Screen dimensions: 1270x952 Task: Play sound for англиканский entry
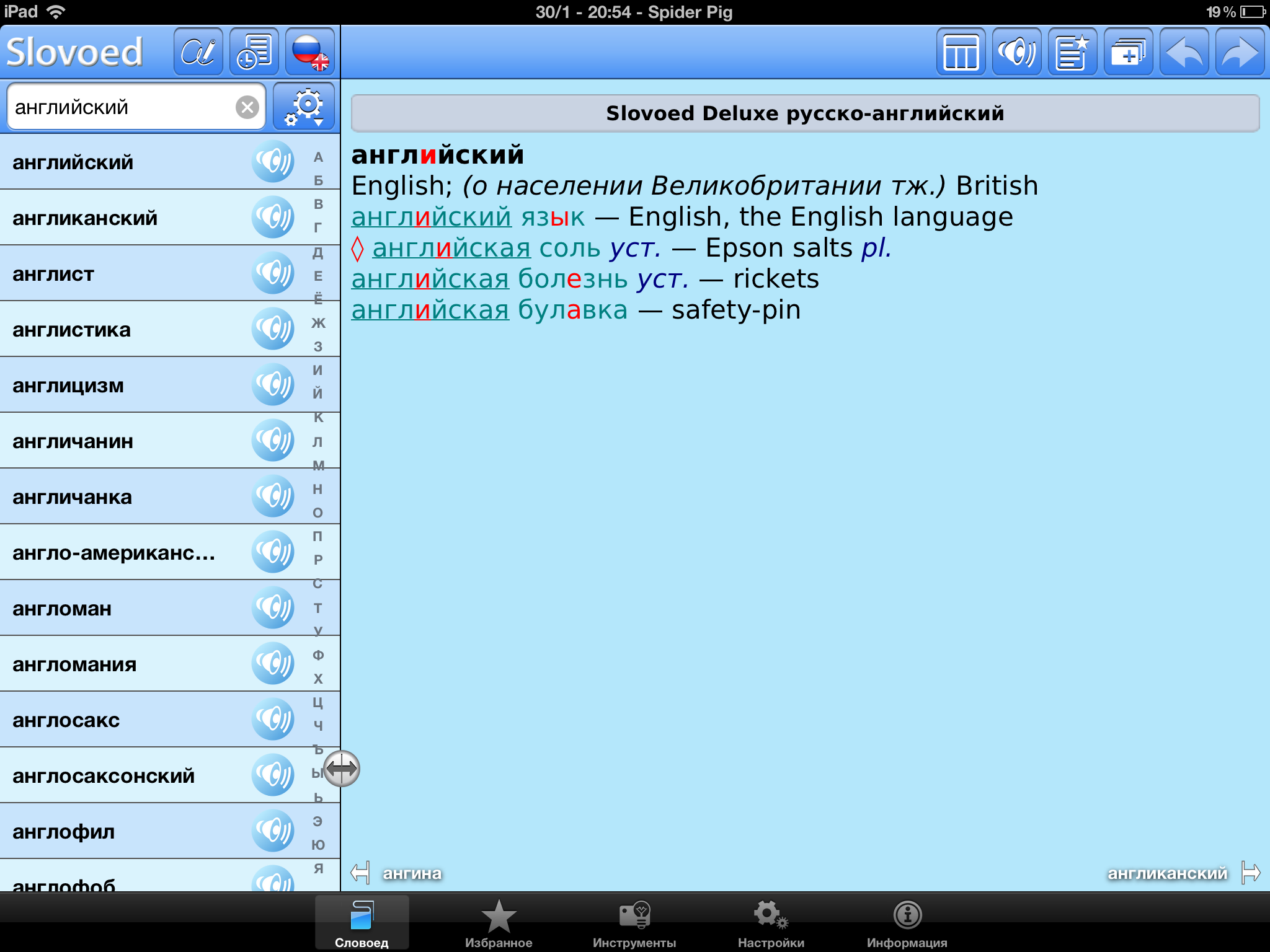click(273, 218)
